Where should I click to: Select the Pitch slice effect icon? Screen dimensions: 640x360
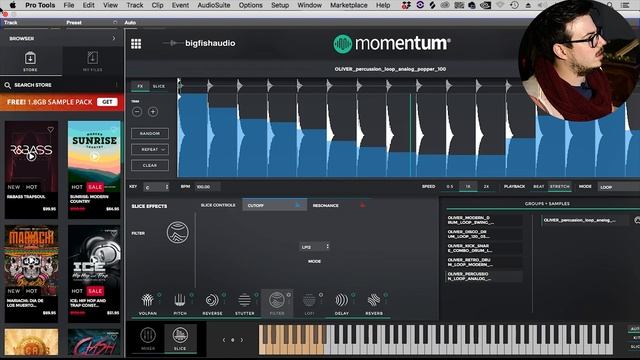click(x=180, y=300)
